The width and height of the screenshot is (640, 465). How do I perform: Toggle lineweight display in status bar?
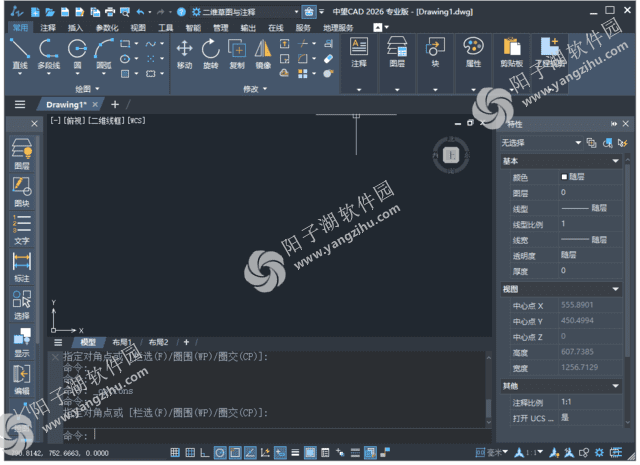pyautogui.click(x=295, y=452)
